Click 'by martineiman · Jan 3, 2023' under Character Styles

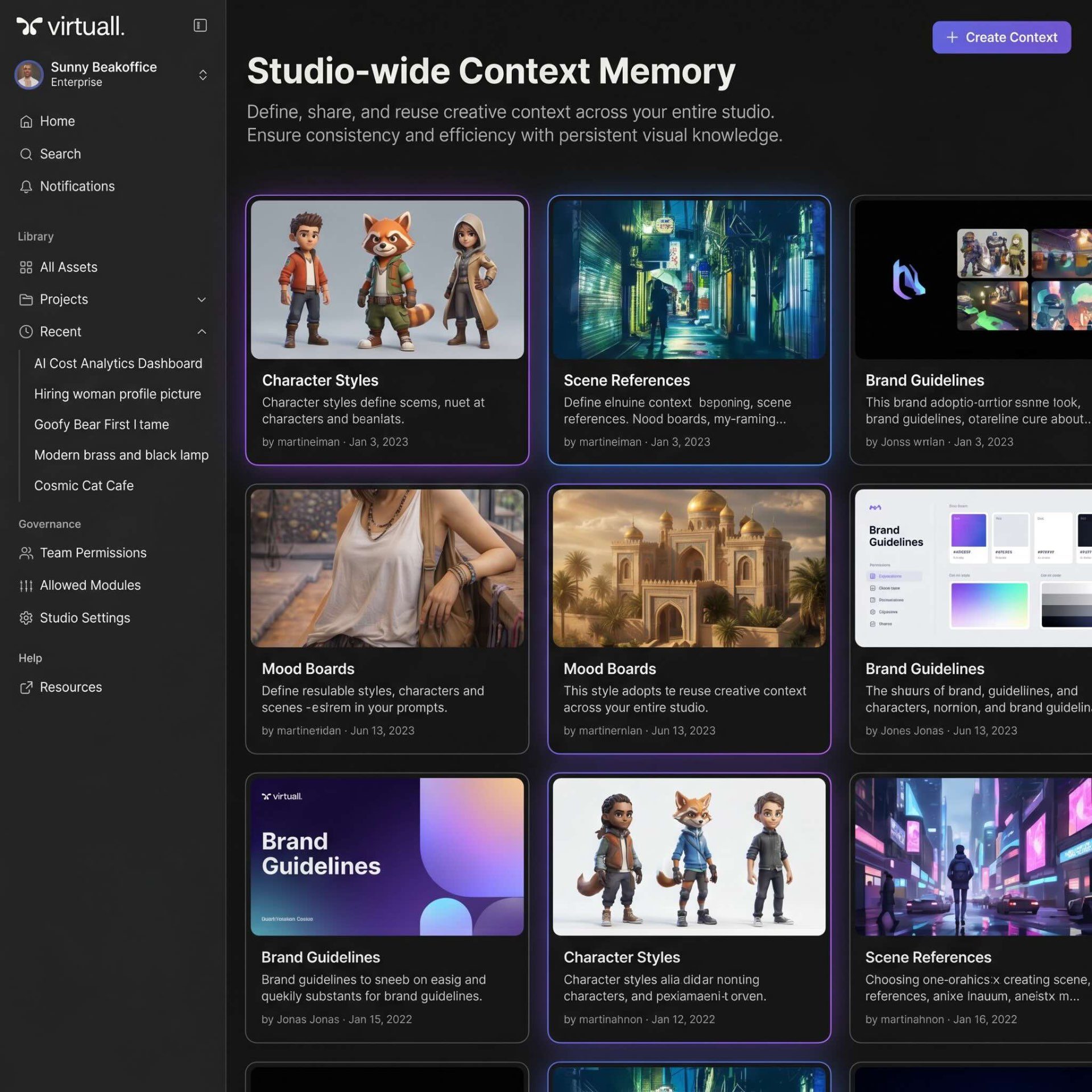[x=335, y=442]
